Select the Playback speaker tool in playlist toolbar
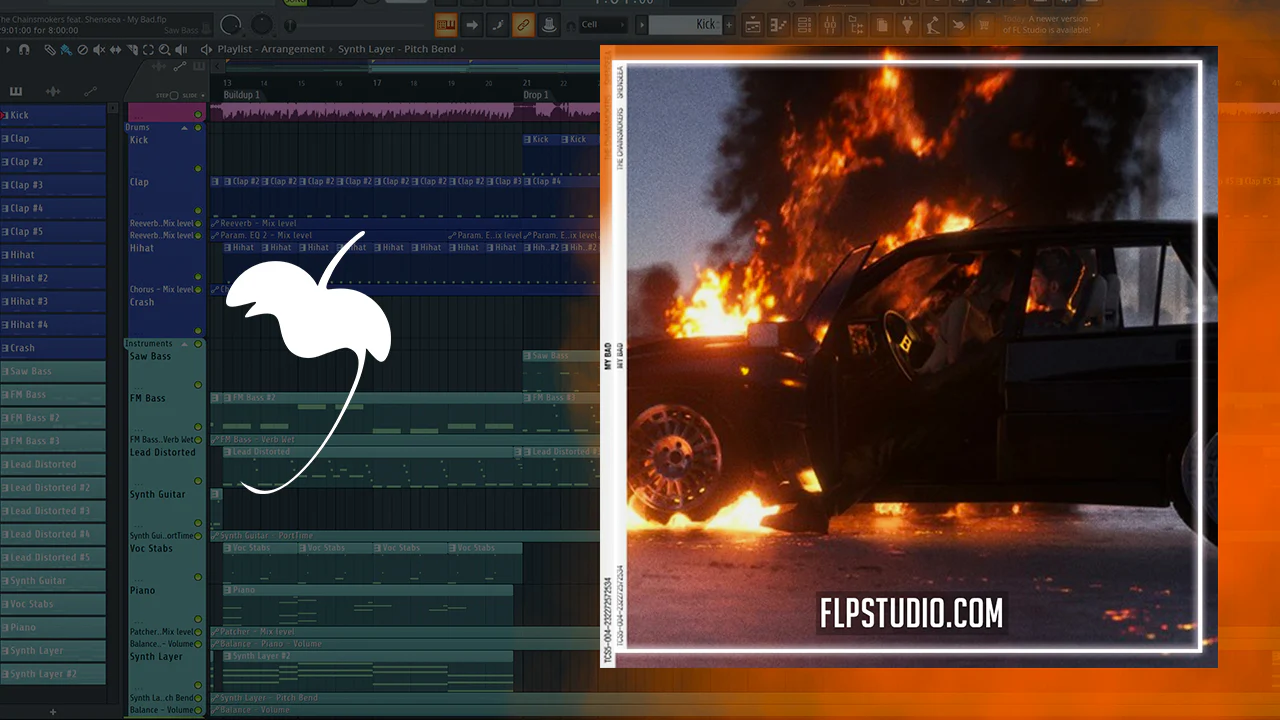 (181, 49)
